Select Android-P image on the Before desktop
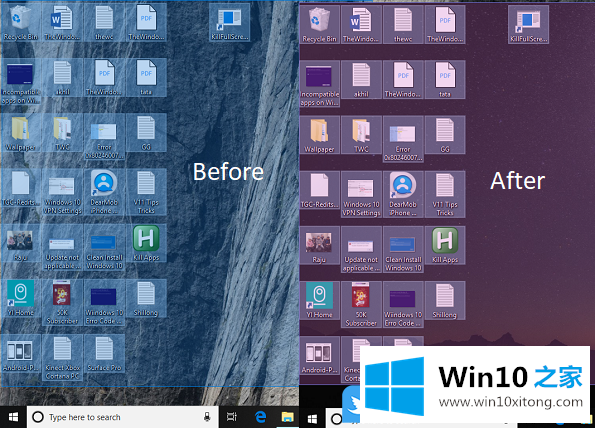This screenshot has width=595, height=428. click(x=20, y=353)
